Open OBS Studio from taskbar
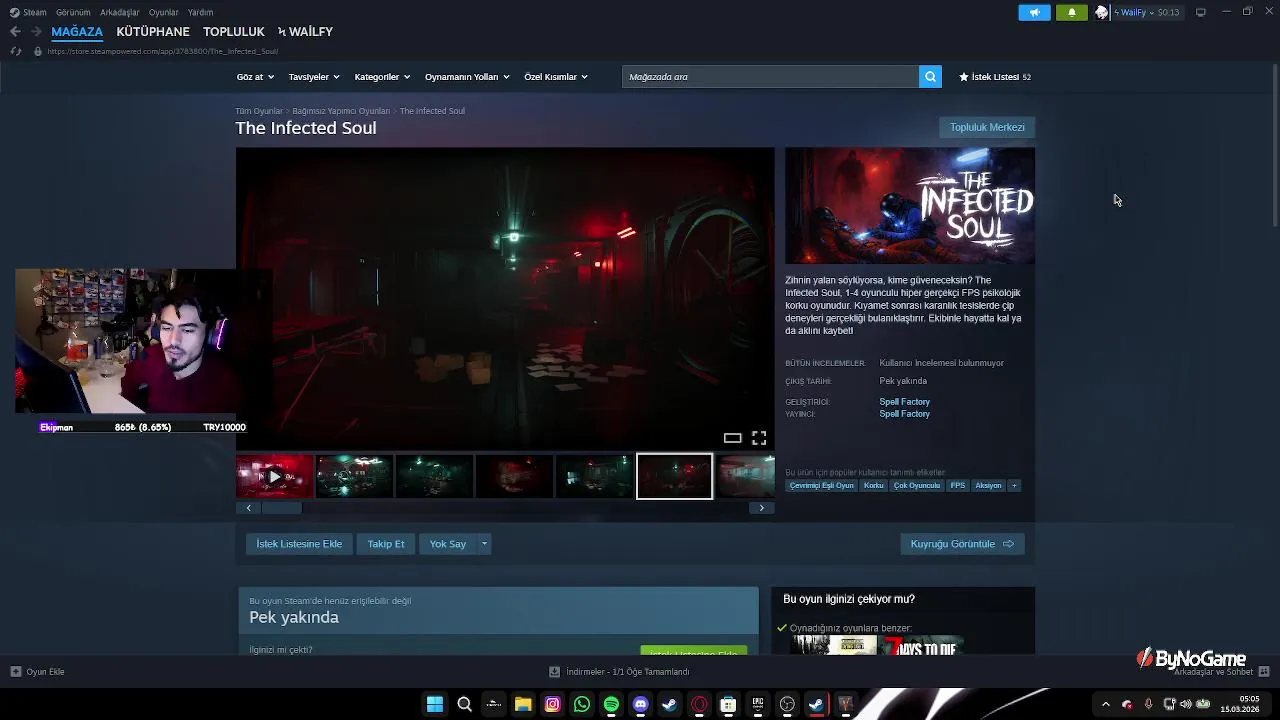Viewport: 1280px width, 720px height. pyautogui.click(x=787, y=705)
